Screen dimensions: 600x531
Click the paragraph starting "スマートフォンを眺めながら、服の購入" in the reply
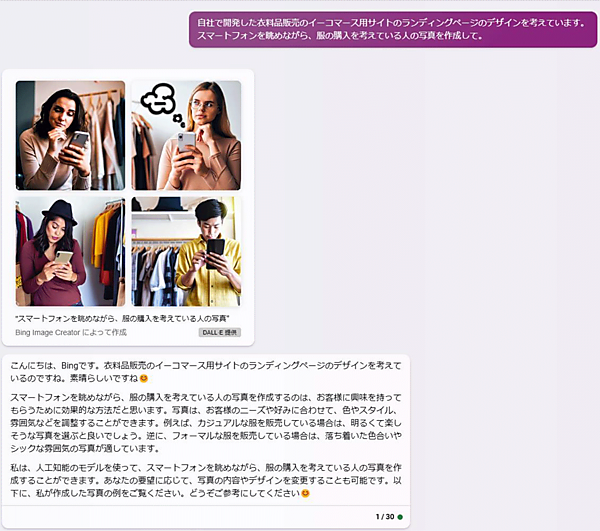(205, 423)
